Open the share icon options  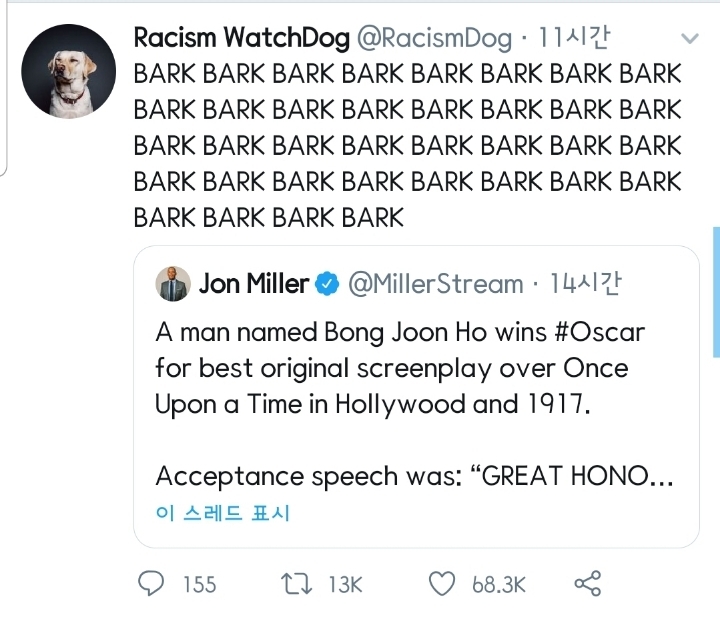coord(588,583)
